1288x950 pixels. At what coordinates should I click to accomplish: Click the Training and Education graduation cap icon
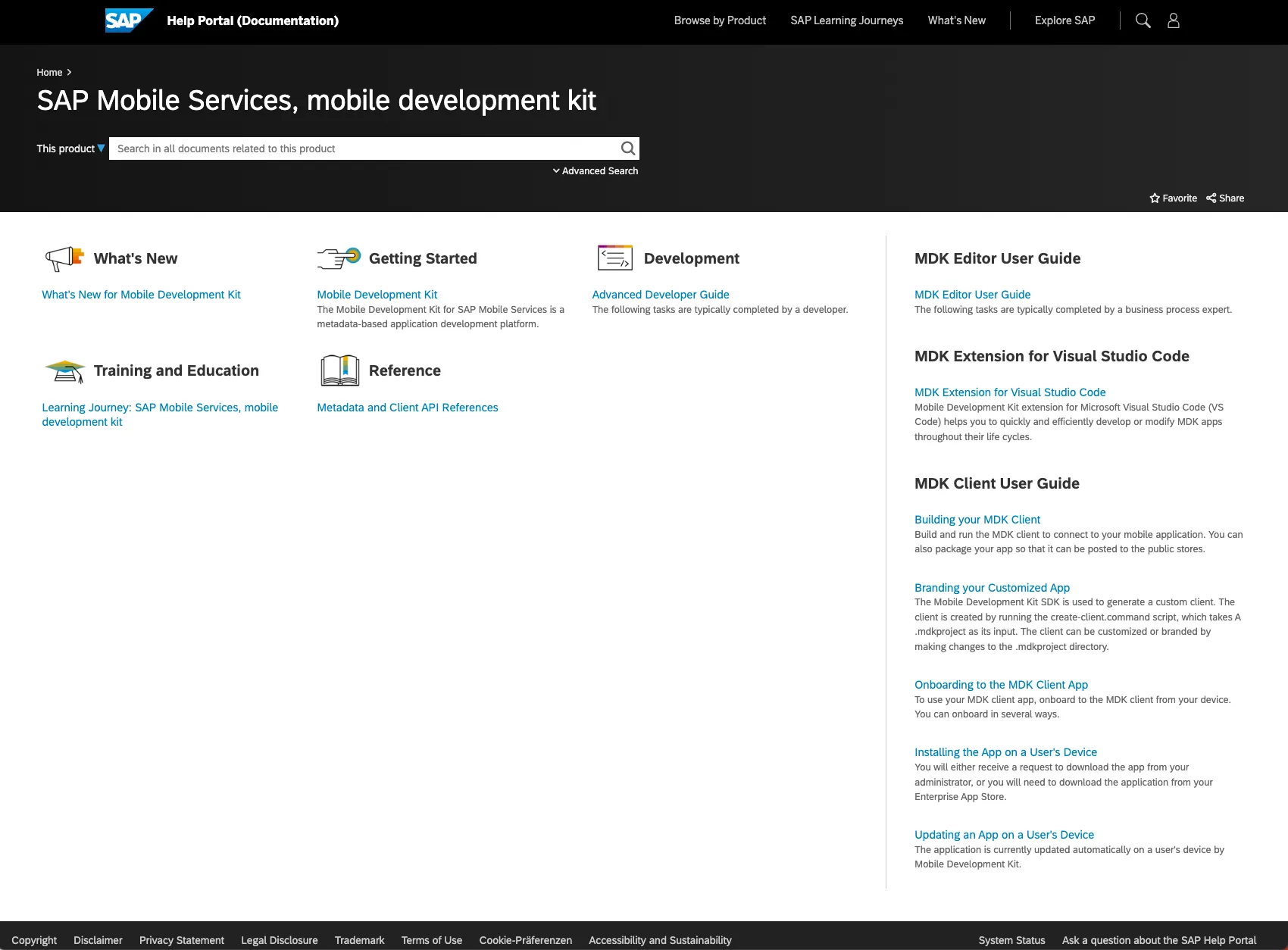pyautogui.click(x=64, y=371)
